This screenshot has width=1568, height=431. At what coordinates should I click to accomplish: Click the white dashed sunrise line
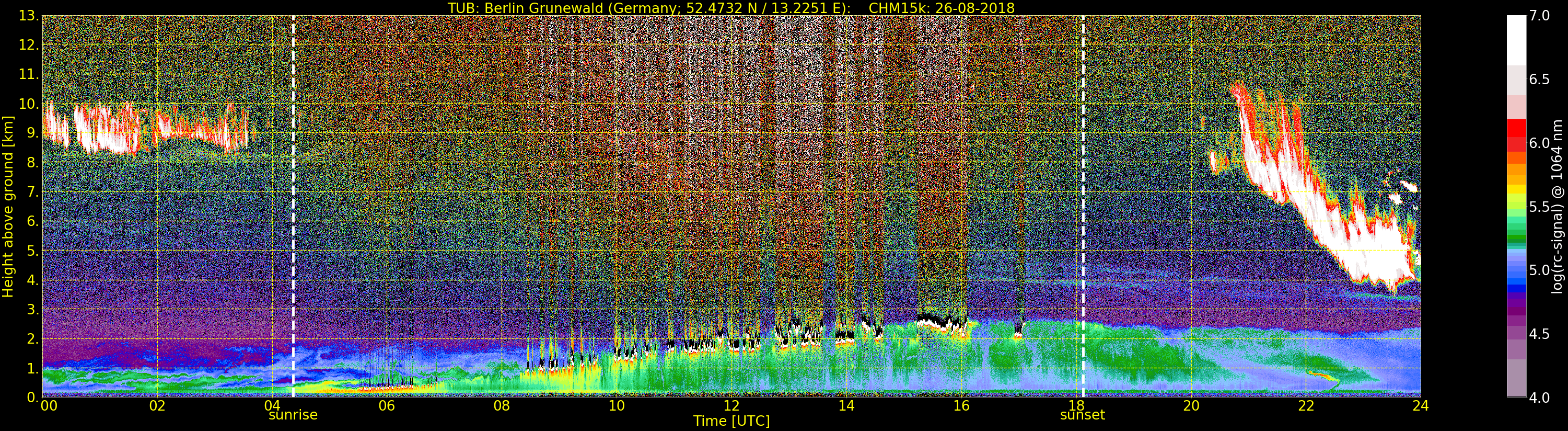(x=294, y=206)
